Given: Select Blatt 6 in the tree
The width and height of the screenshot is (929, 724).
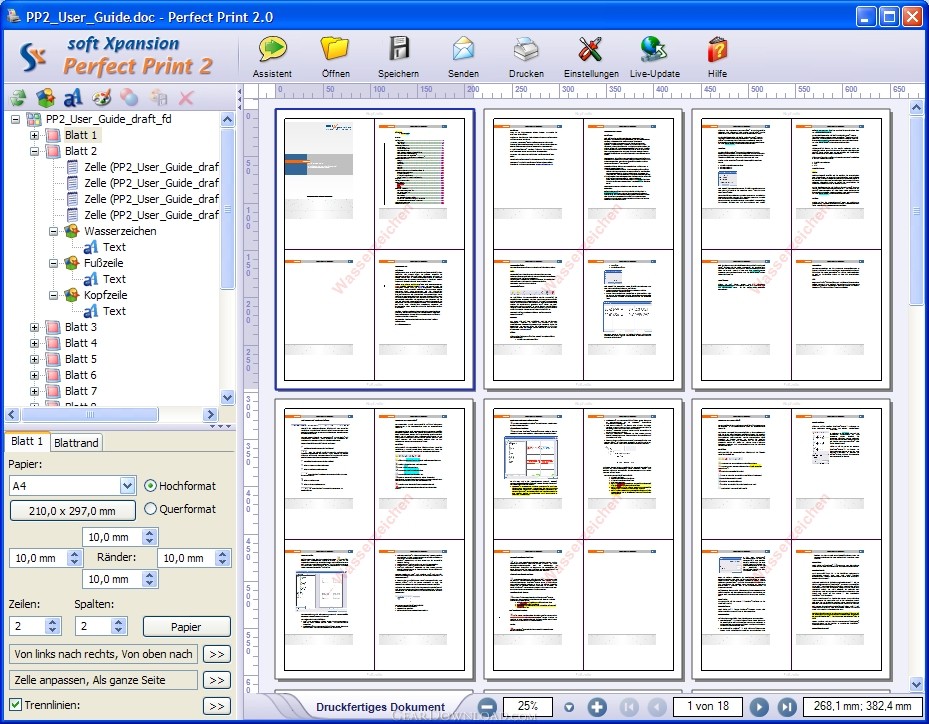Looking at the screenshot, I should pos(81,375).
